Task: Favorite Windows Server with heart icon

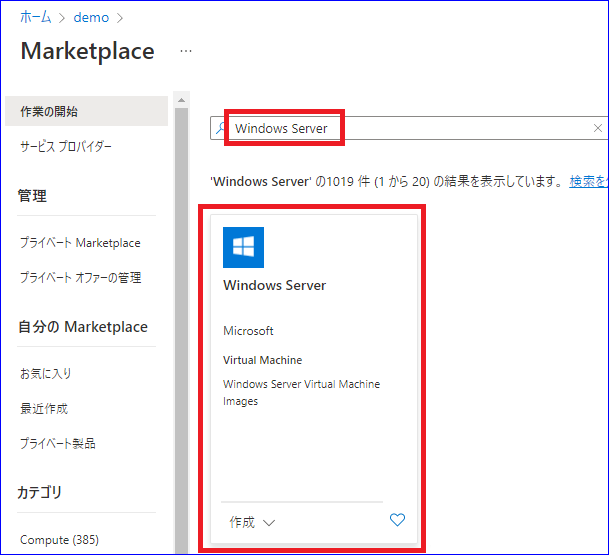Action: (397, 520)
